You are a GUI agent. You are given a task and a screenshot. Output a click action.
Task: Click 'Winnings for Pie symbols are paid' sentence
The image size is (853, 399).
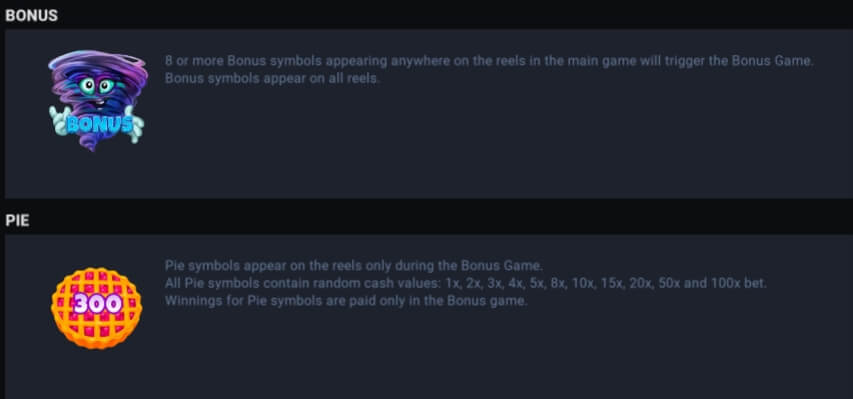[x=346, y=301]
